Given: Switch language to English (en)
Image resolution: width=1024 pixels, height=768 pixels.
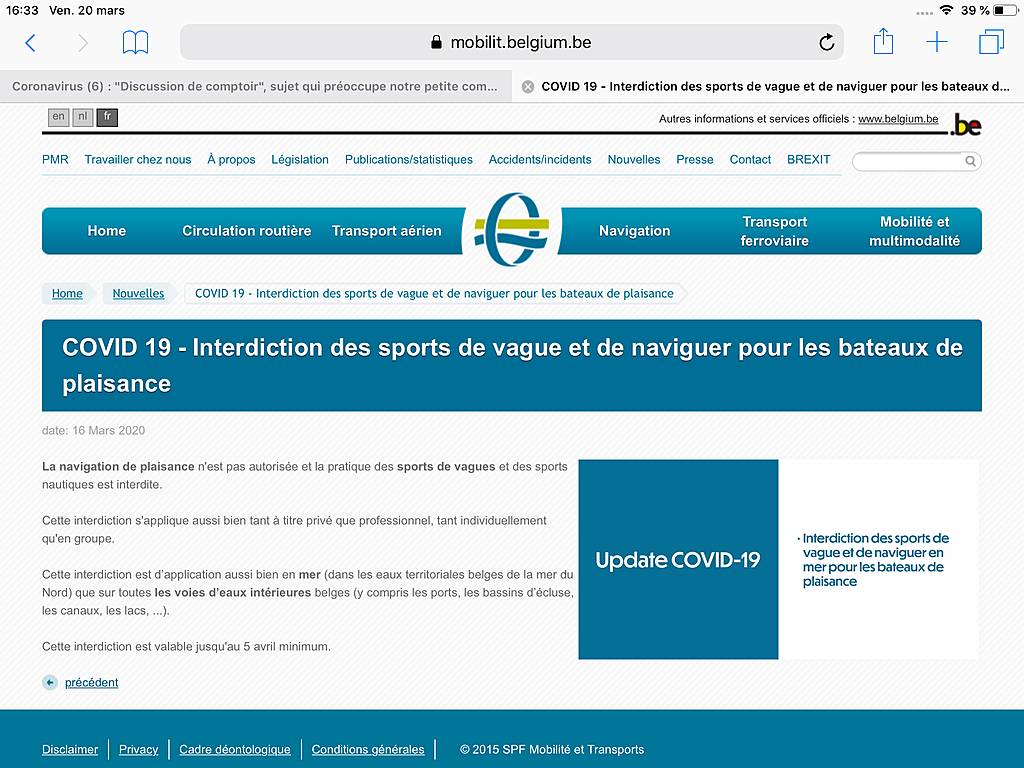Looking at the screenshot, I should (58, 117).
